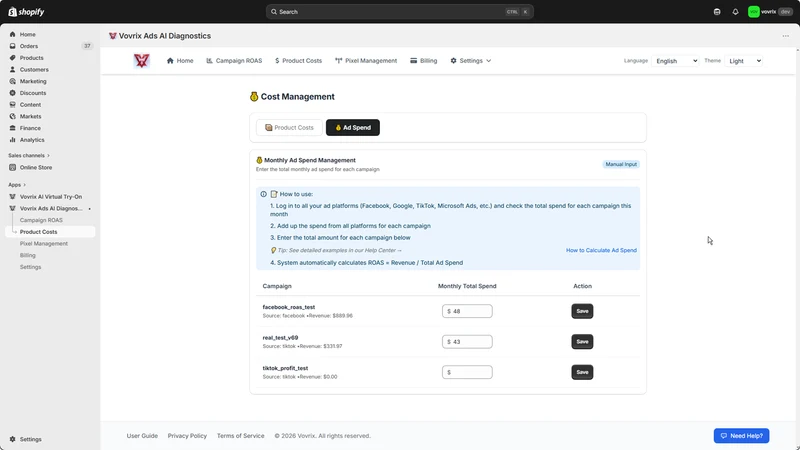This screenshot has width=800, height=450.
Task: Click the Shopify search bar
Action: (399, 12)
